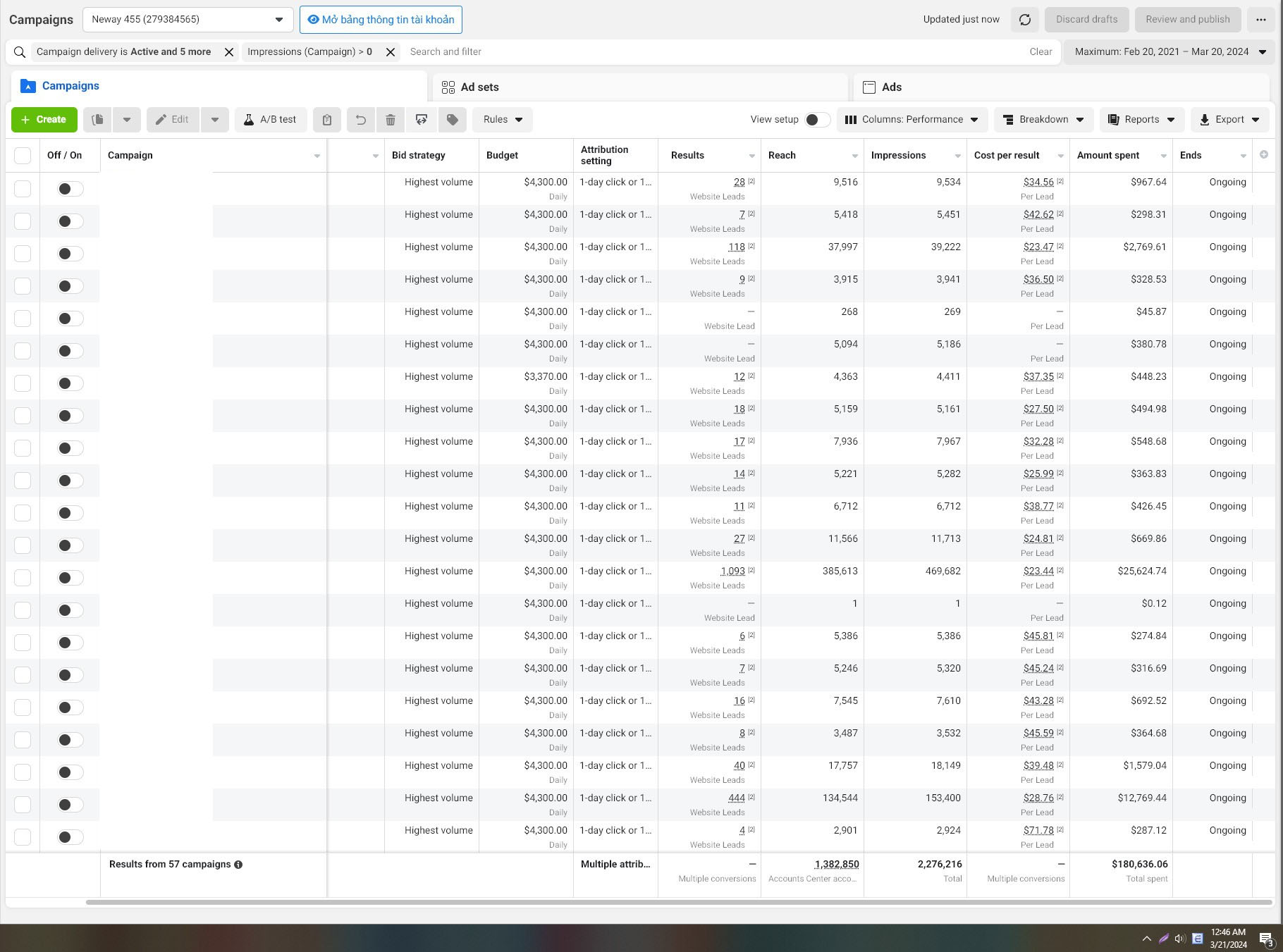Toggle on campaign with $287.12 spent
The width and height of the screenshot is (1283, 952).
[70, 837]
